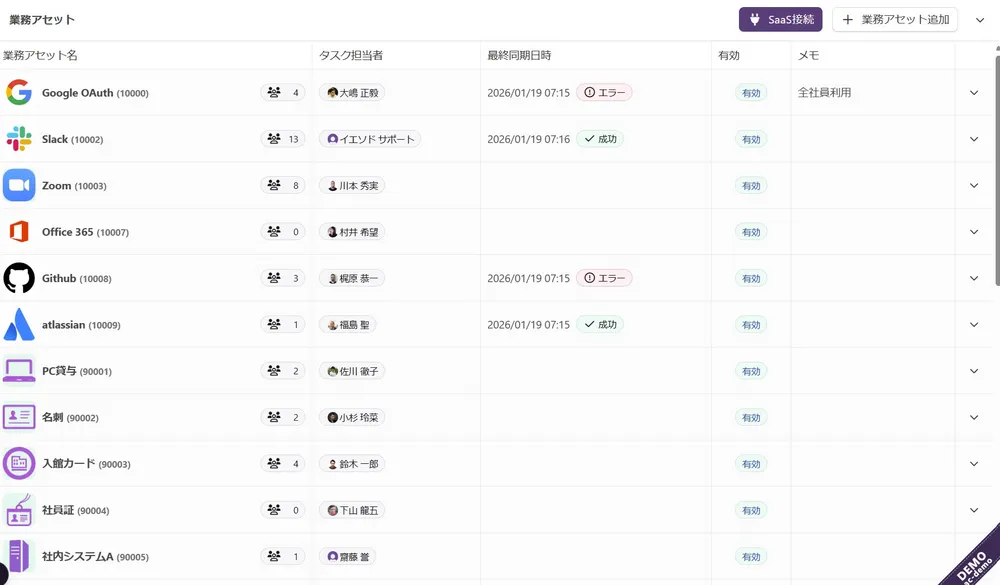This screenshot has height=585, width=1000.
Task: Click the 有効 toggle for Google OAuth
Action: (x=751, y=92)
